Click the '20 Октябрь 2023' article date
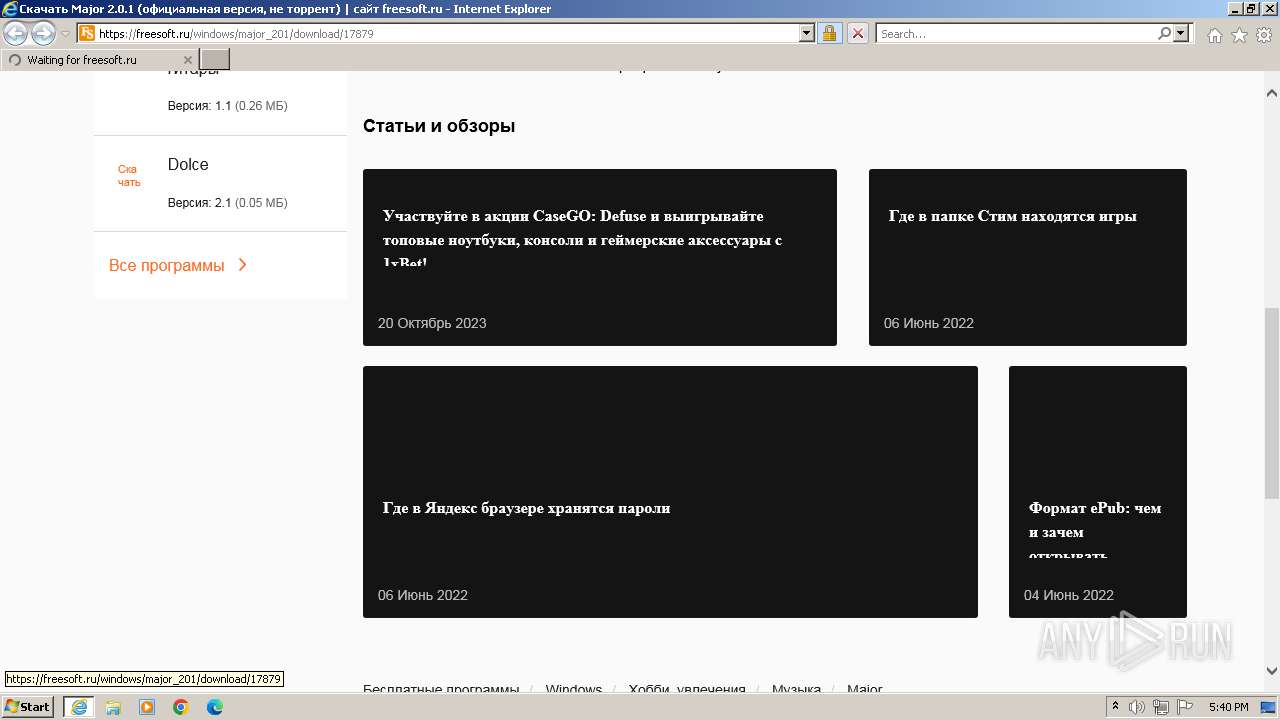This screenshot has width=1280, height=720. [432, 323]
